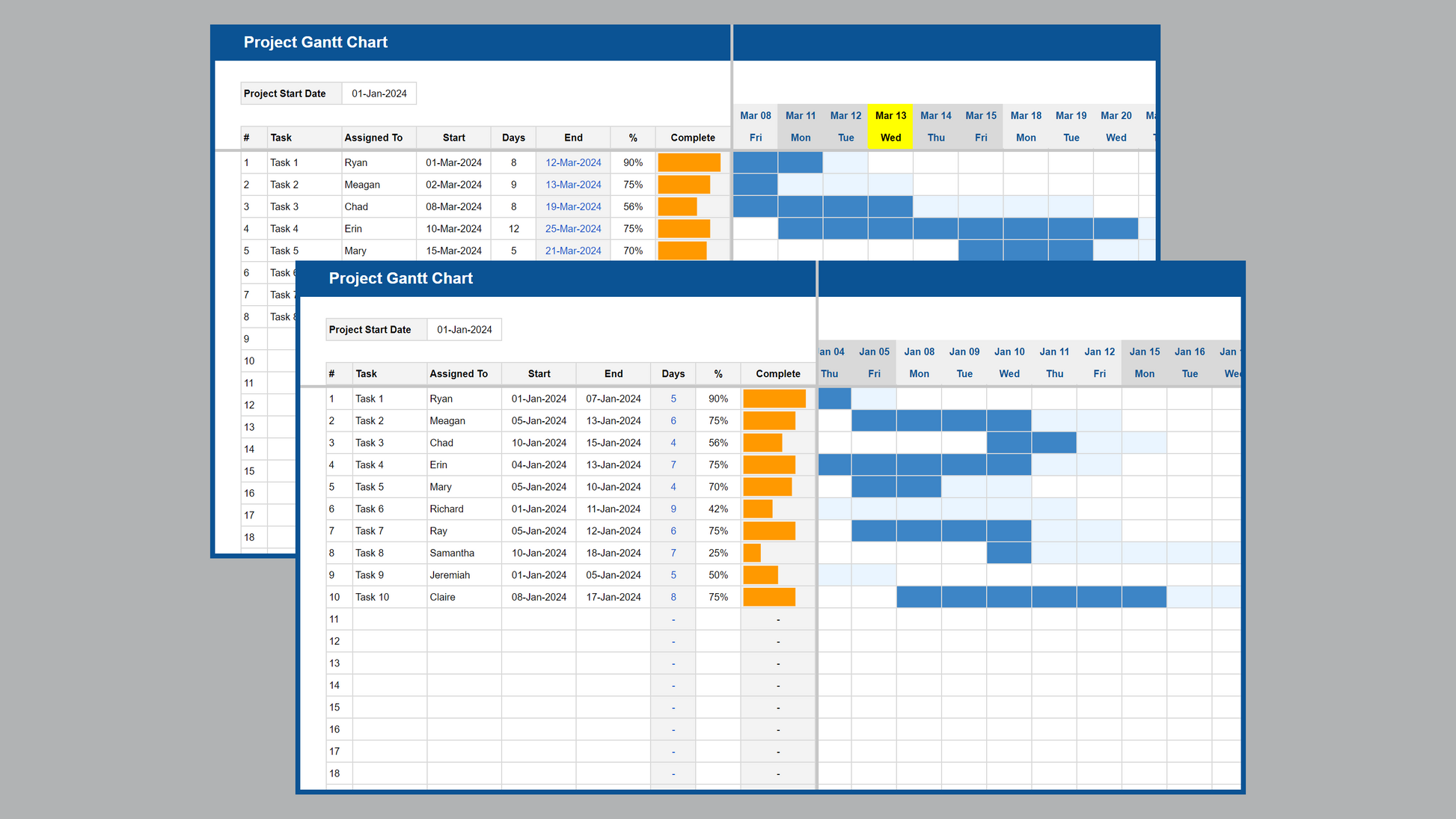Select Task 10 start date 08-Jan-2024

(539, 598)
